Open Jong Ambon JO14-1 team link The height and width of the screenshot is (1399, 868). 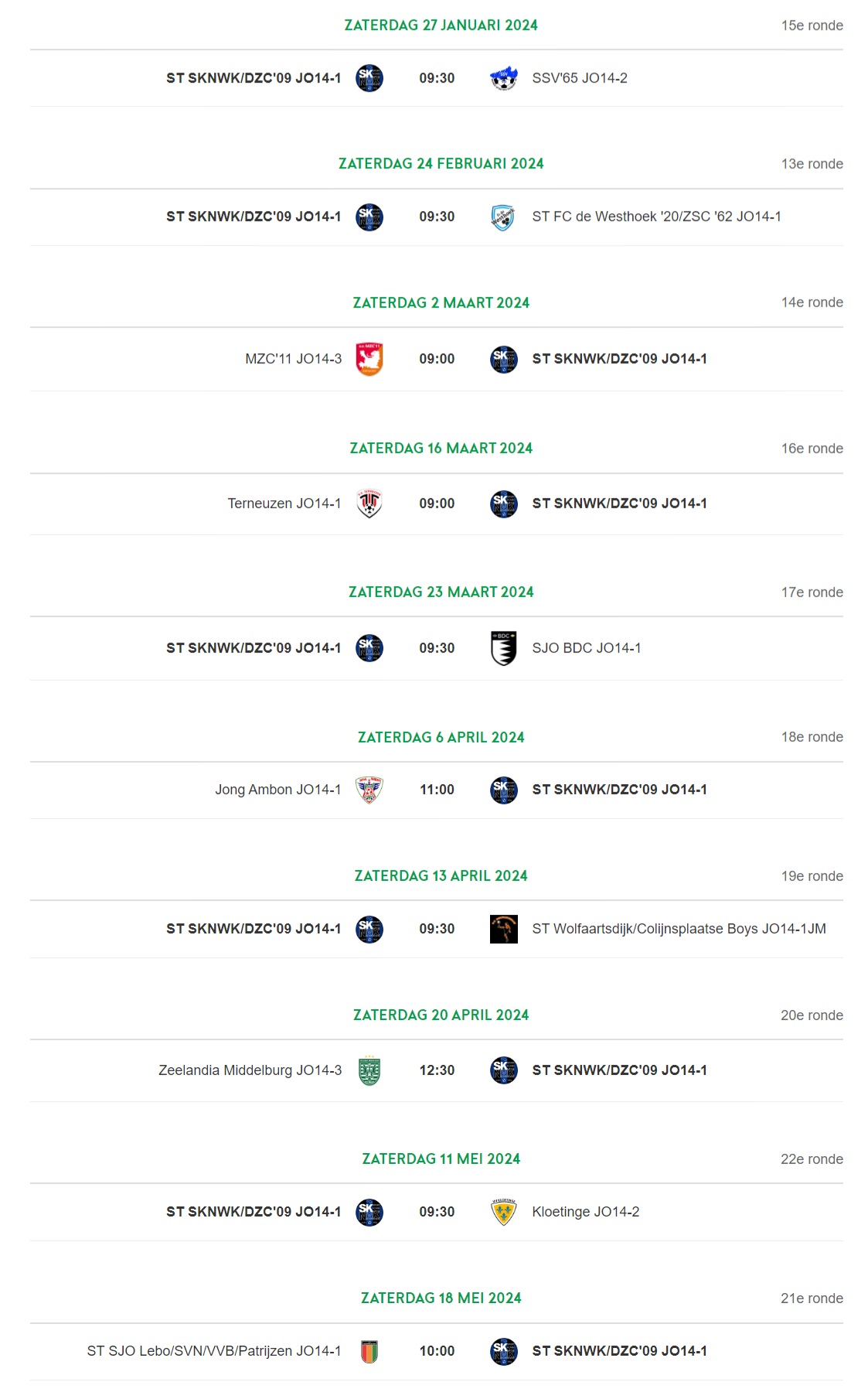[278, 790]
